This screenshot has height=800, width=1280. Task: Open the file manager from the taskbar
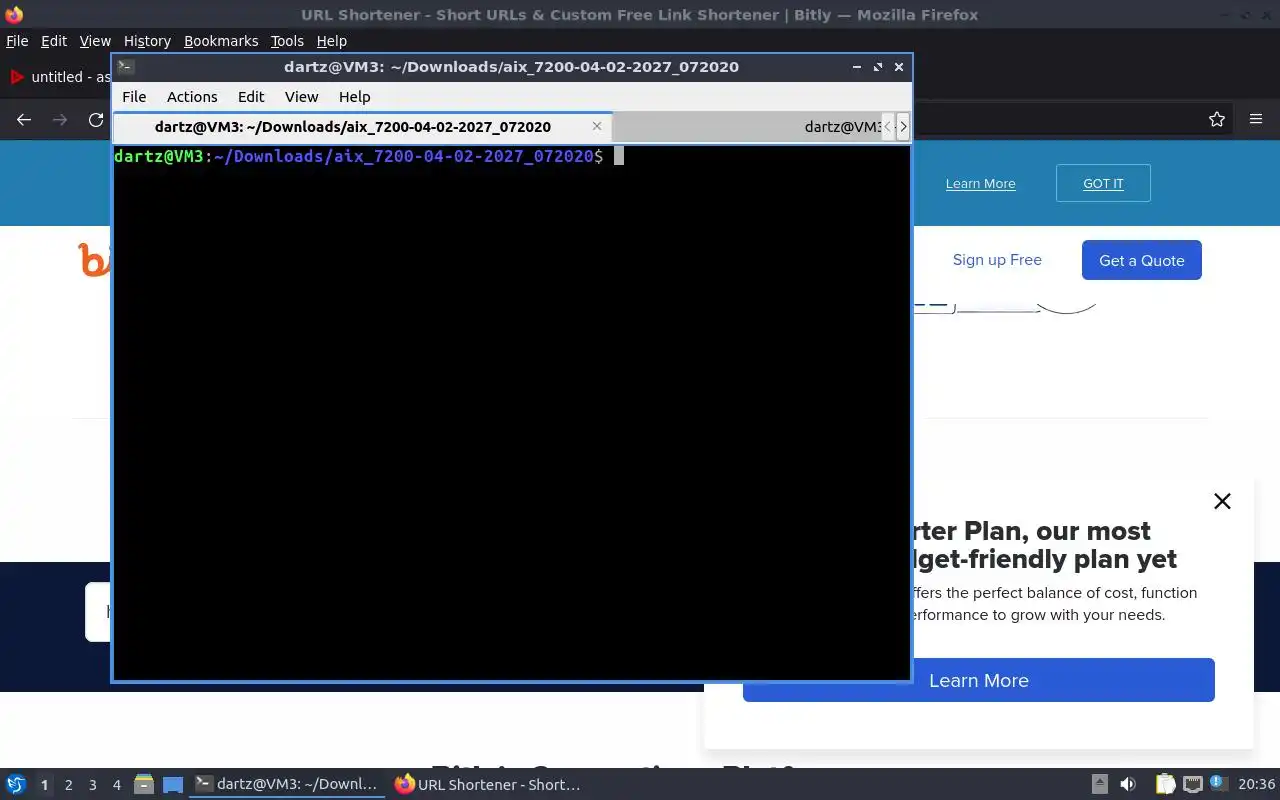tap(144, 785)
